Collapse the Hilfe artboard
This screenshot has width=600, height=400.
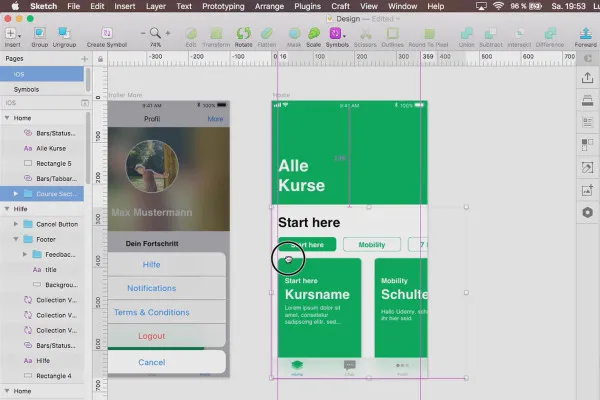point(7,209)
